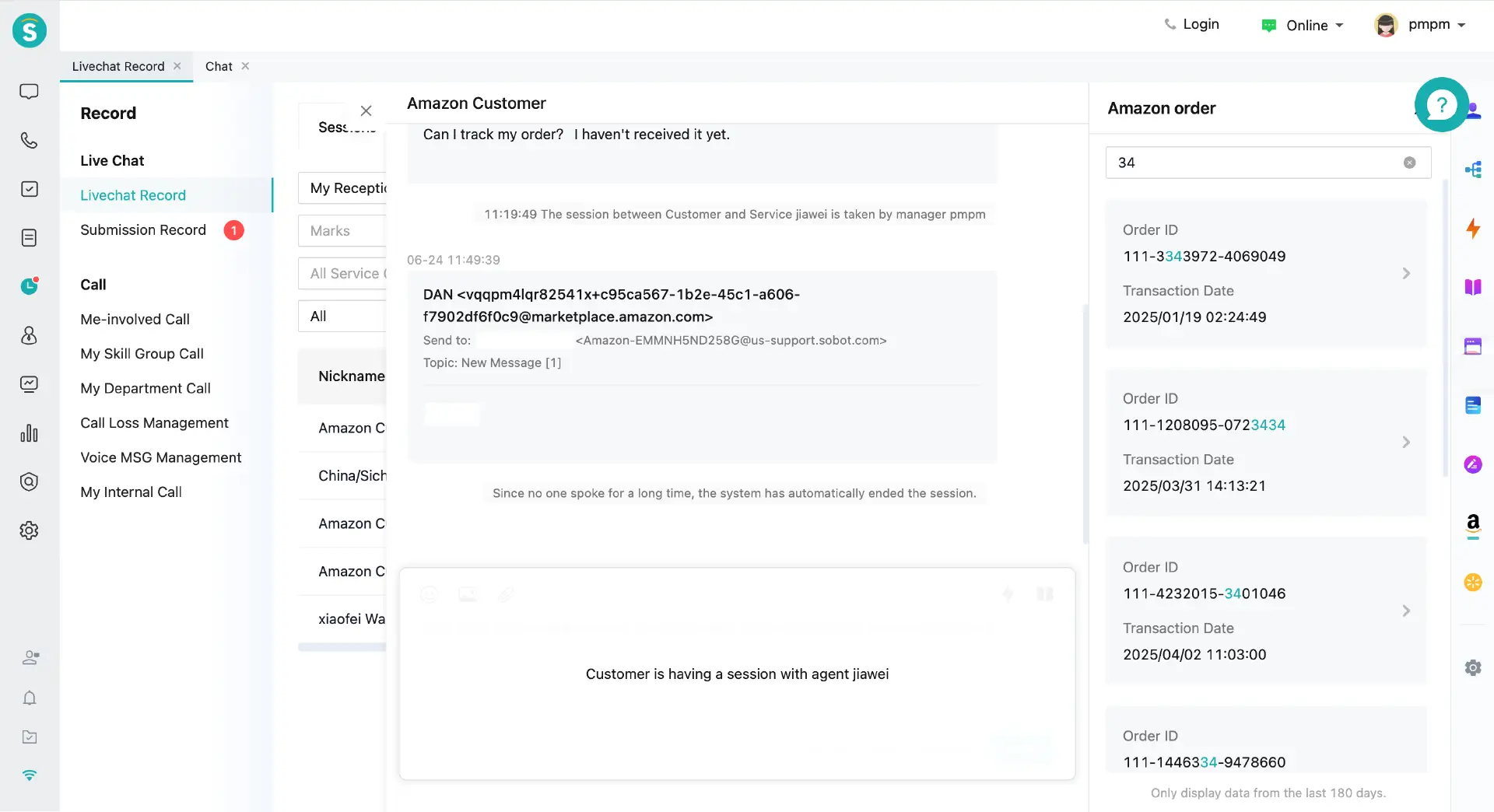Image resolution: width=1494 pixels, height=812 pixels.
Task: Click the Login phone button
Action: (1191, 24)
